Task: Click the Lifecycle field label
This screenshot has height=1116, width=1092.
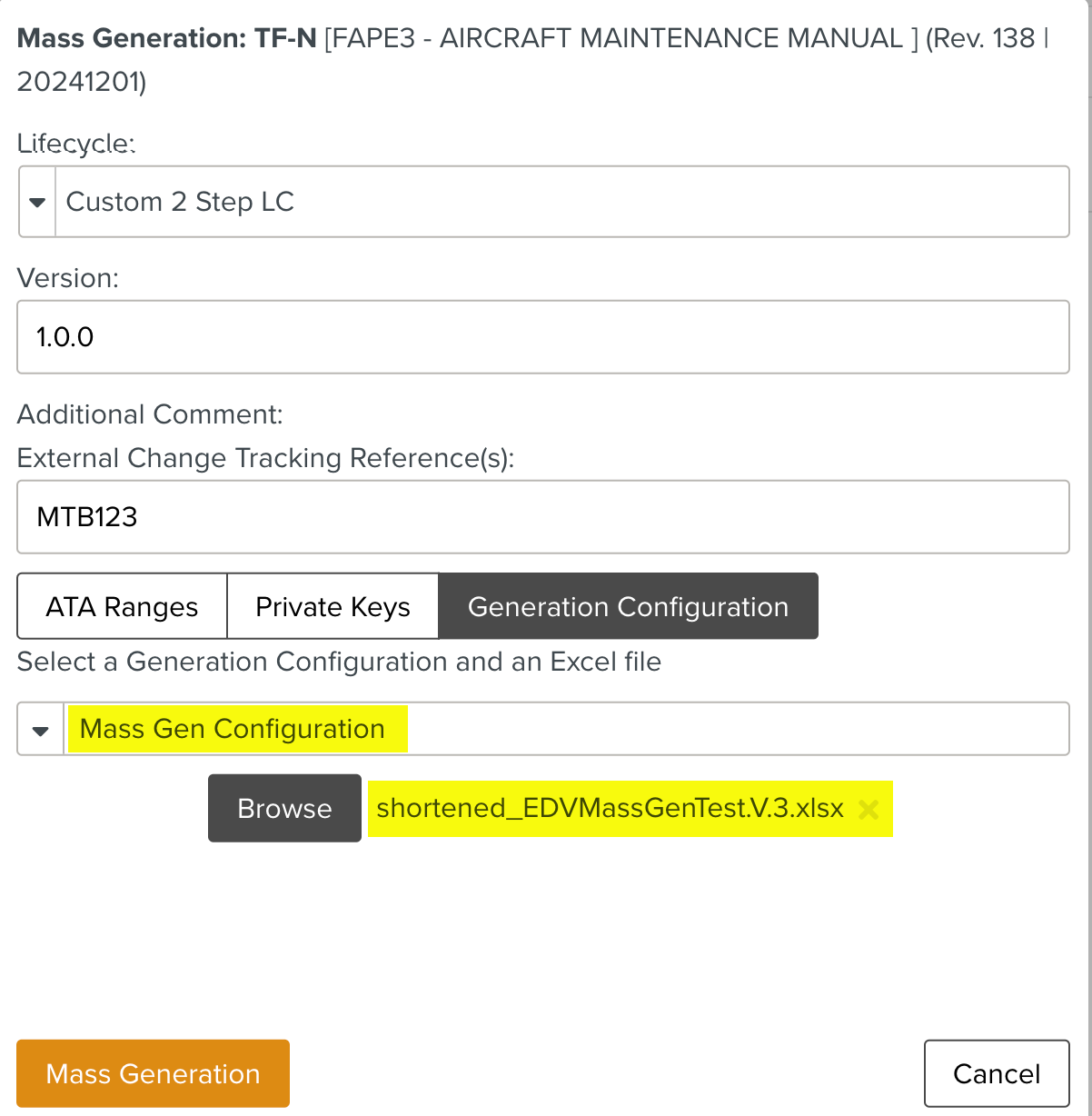Action: (x=76, y=144)
